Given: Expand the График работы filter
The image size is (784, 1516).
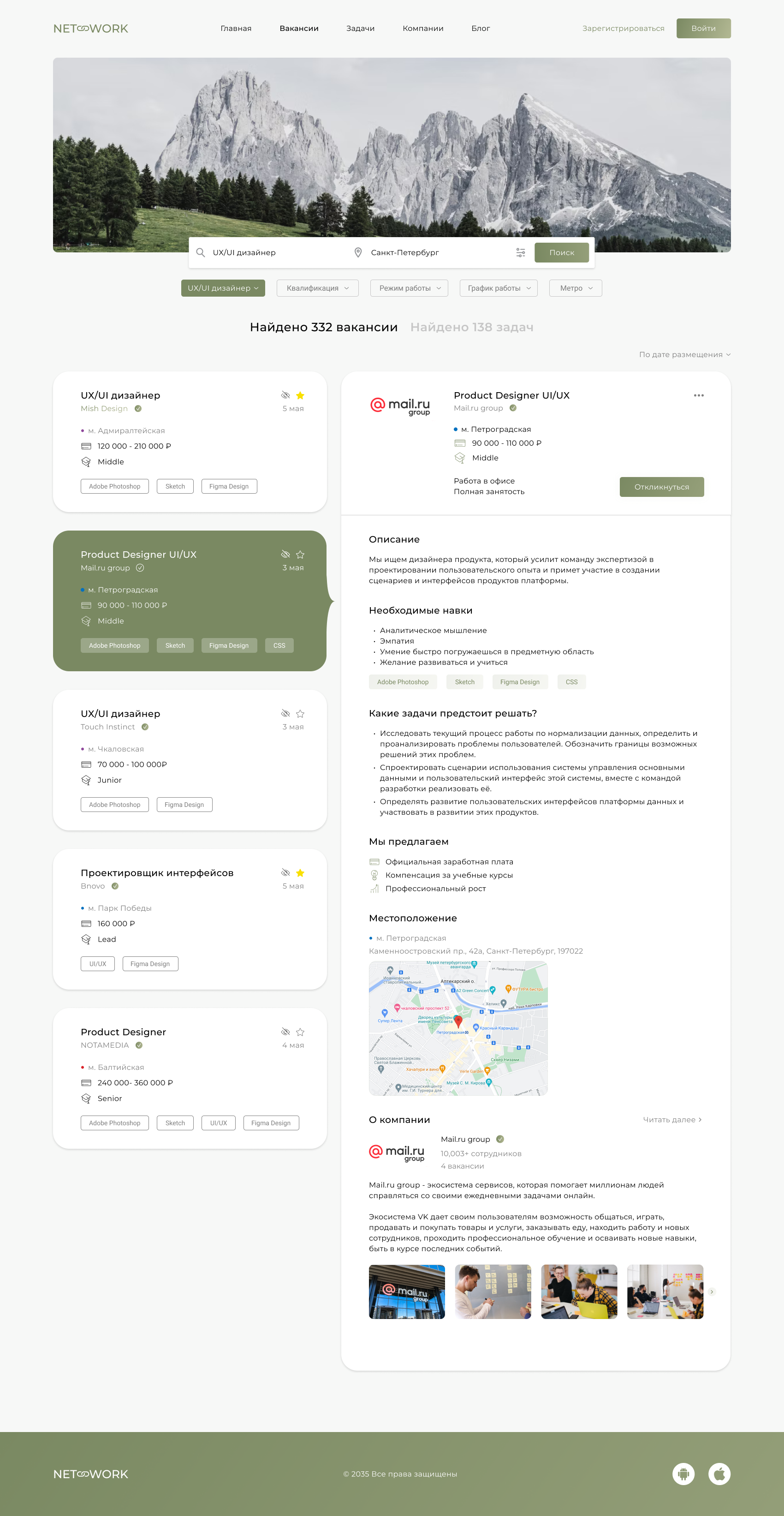Looking at the screenshot, I should click(x=498, y=288).
